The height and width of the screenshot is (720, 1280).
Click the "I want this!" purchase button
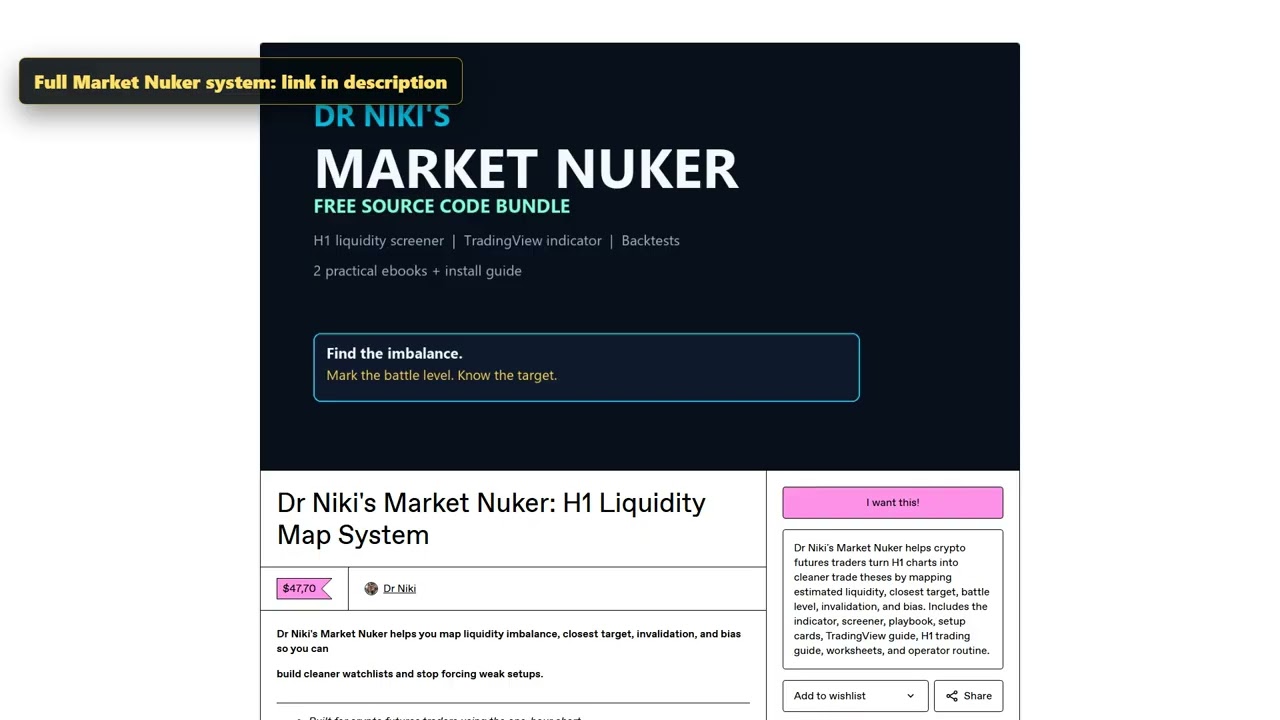(892, 503)
